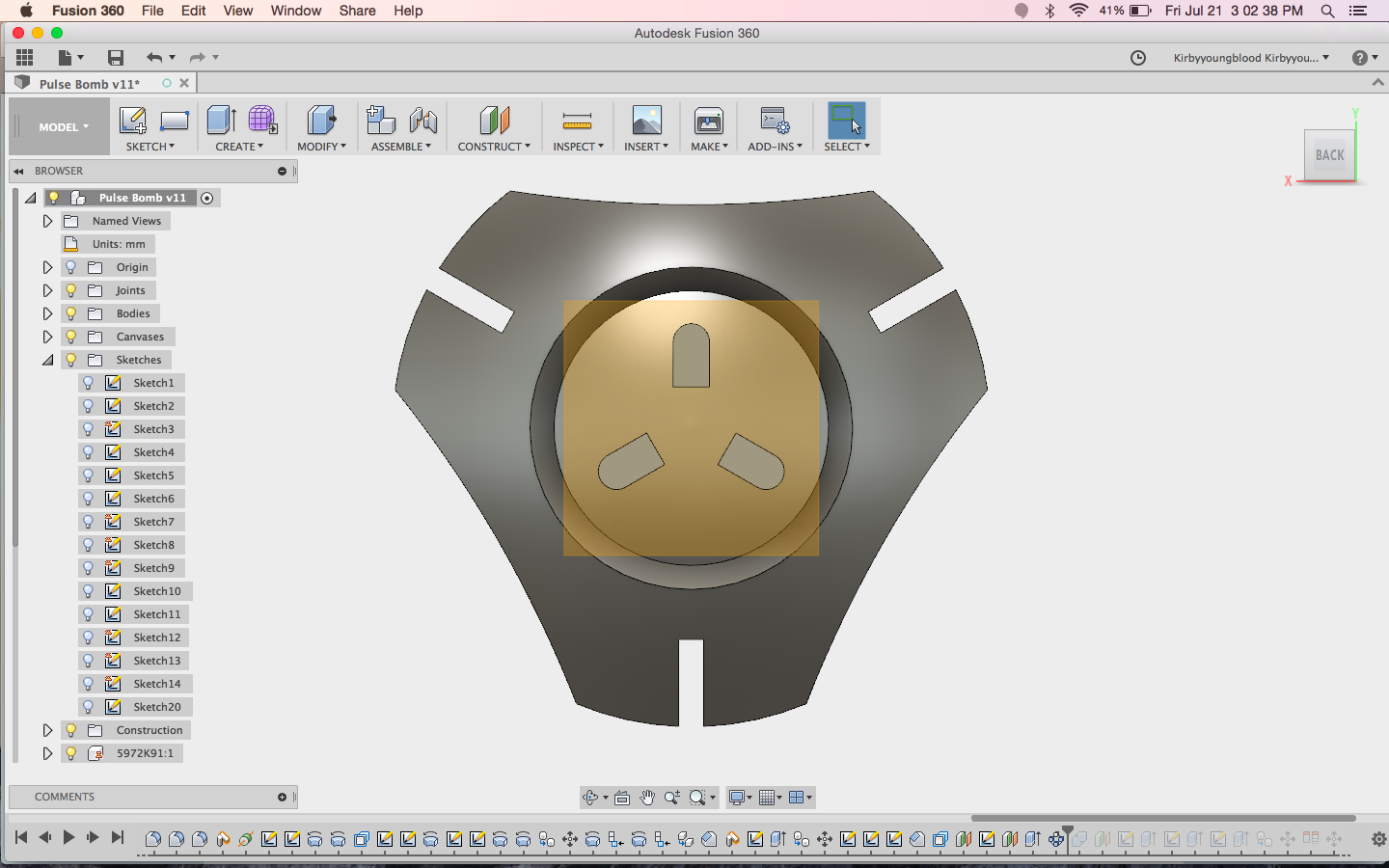Click the 3D Print make icon
Image resolution: width=1389 pixels, height=868 pixels.
point(709,121)
